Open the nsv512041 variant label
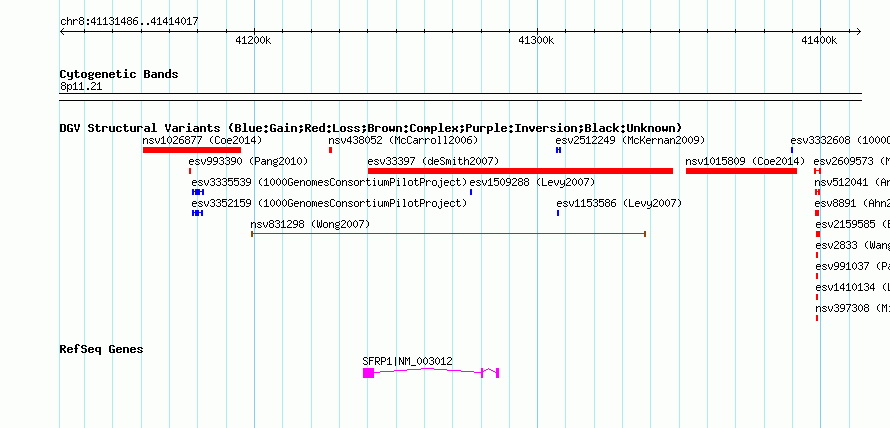 (852, 182)
